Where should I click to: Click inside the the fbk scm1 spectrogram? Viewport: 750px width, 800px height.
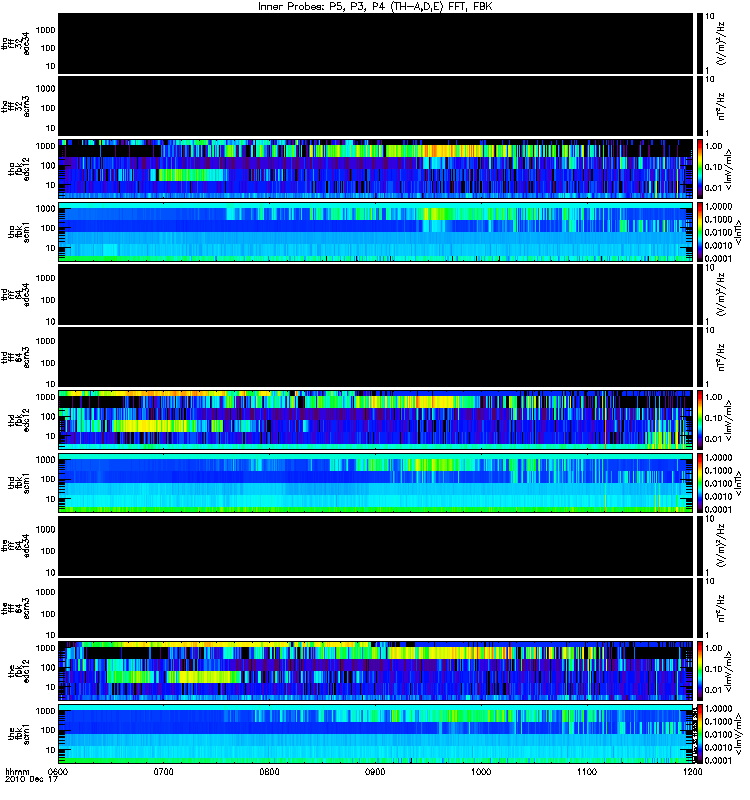[376, 734]
